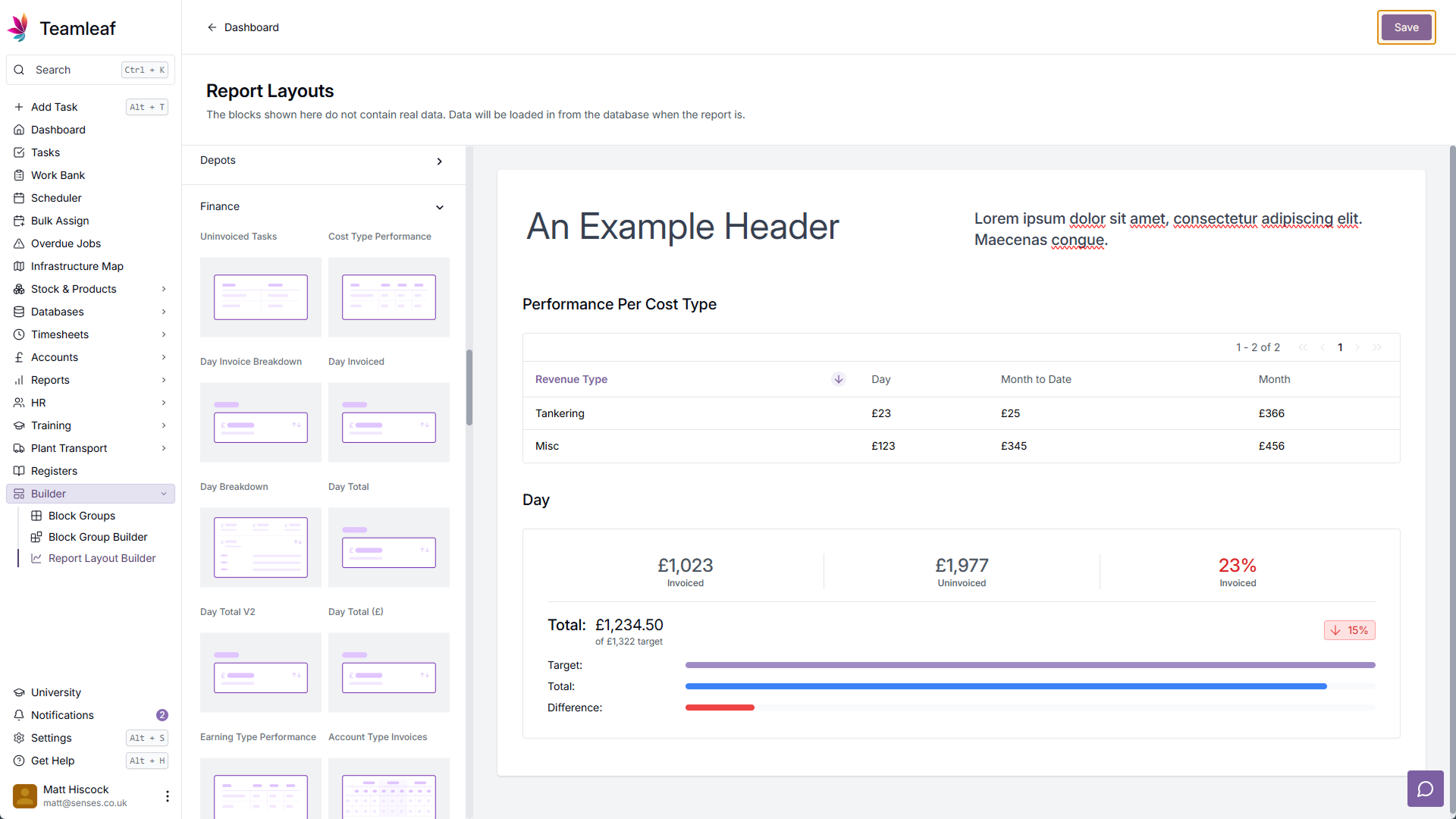Click the Block Groups grid icon
The height and width of the screenshot is (819, 1456).
click(36, 516)
